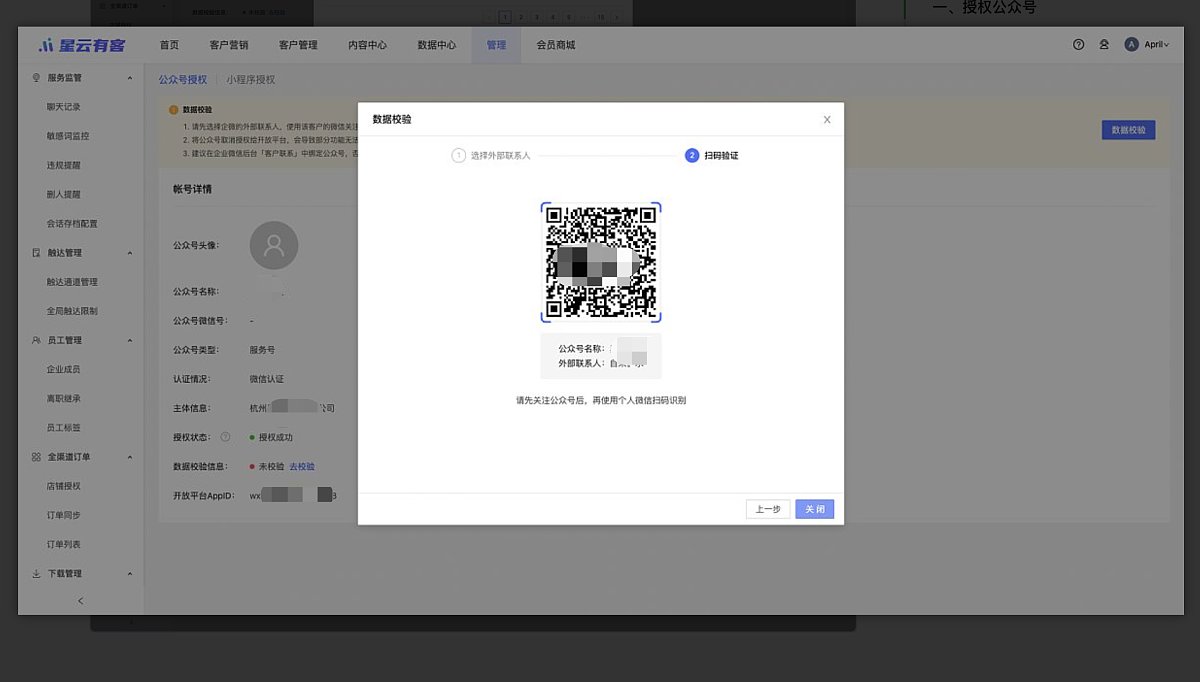Open the help question-mark icon in header
Viewport: 1200px width, 682px height.
[1079, 45]
